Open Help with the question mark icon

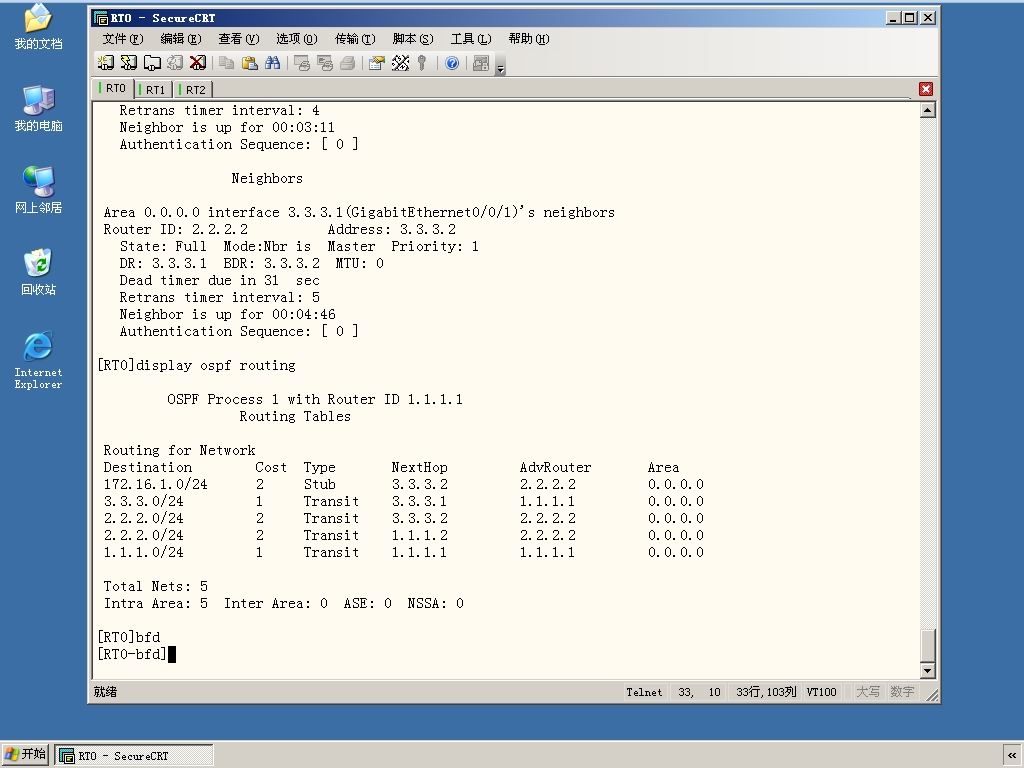[452, 63]
